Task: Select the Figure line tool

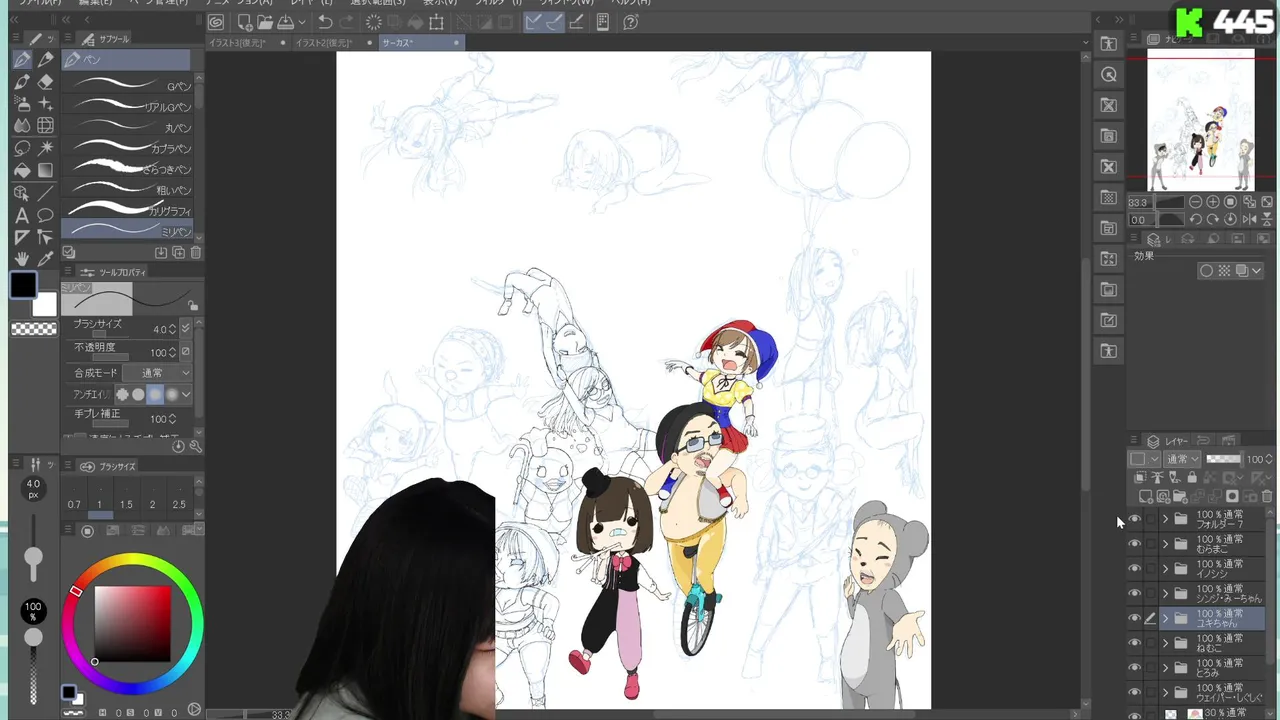Action: pos(45,193)
